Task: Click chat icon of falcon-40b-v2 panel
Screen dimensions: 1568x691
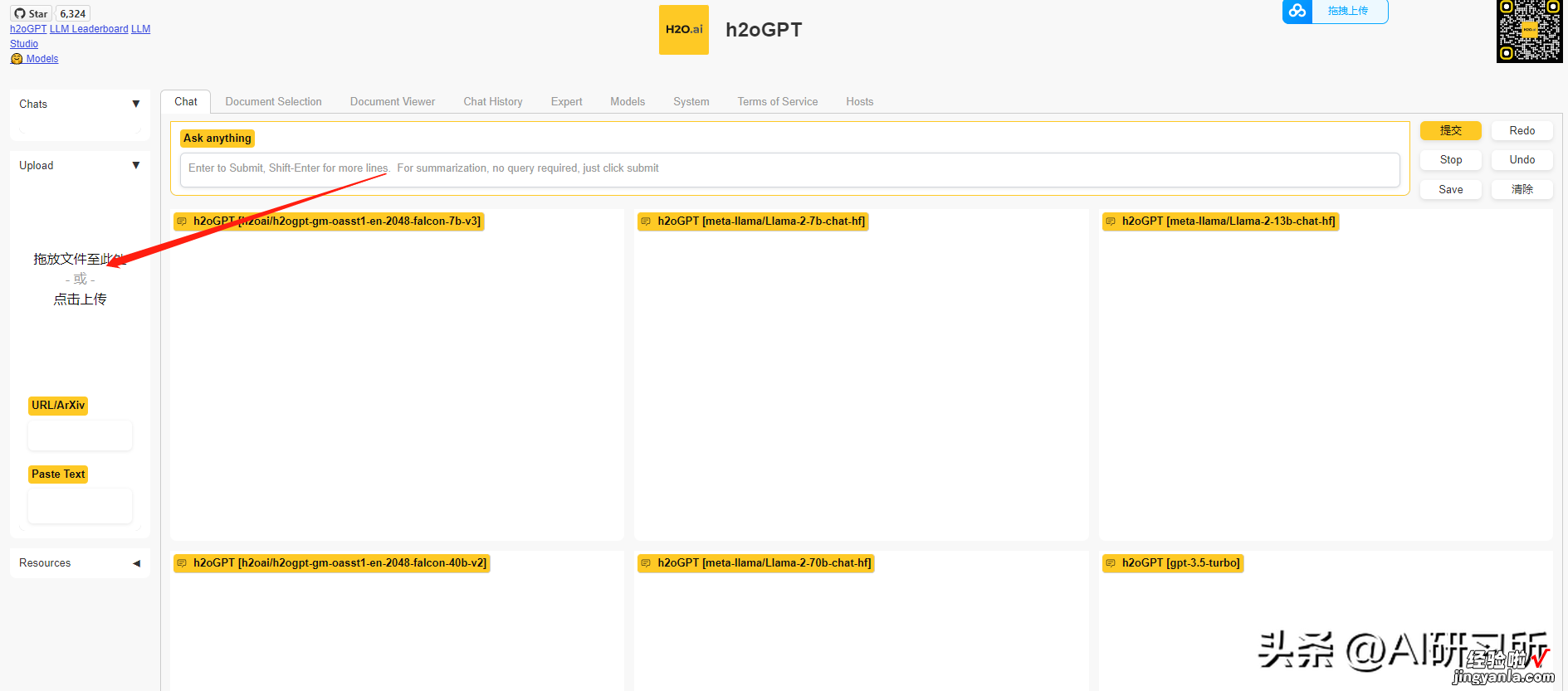Action: pos(182,563)
